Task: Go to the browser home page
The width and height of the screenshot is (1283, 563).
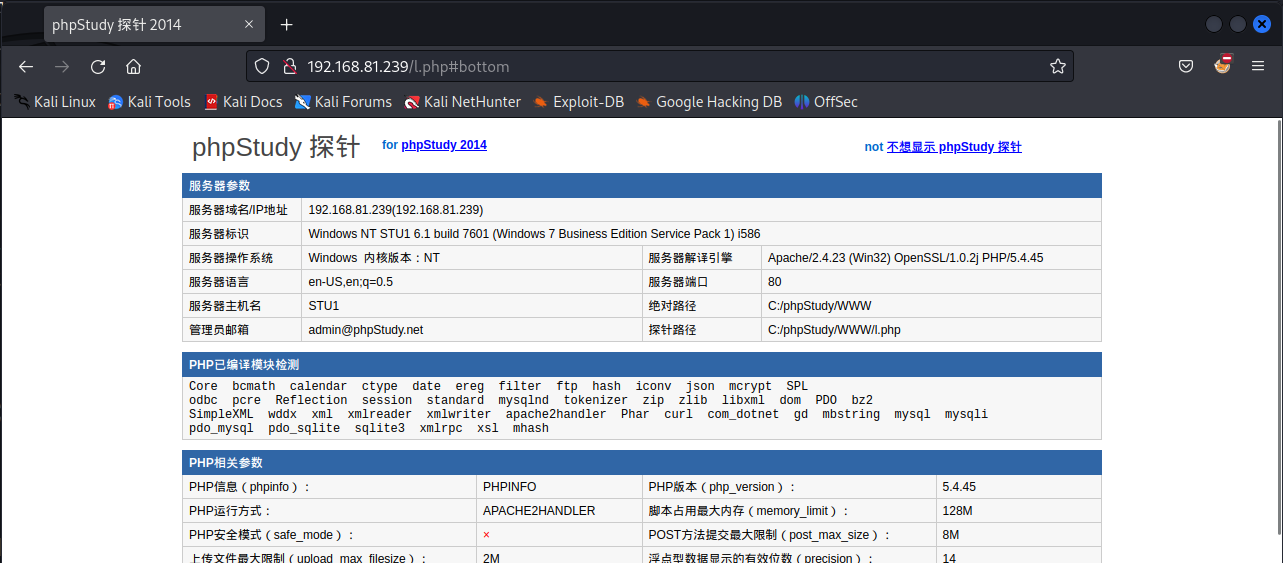Action: [x=133, y=67]
